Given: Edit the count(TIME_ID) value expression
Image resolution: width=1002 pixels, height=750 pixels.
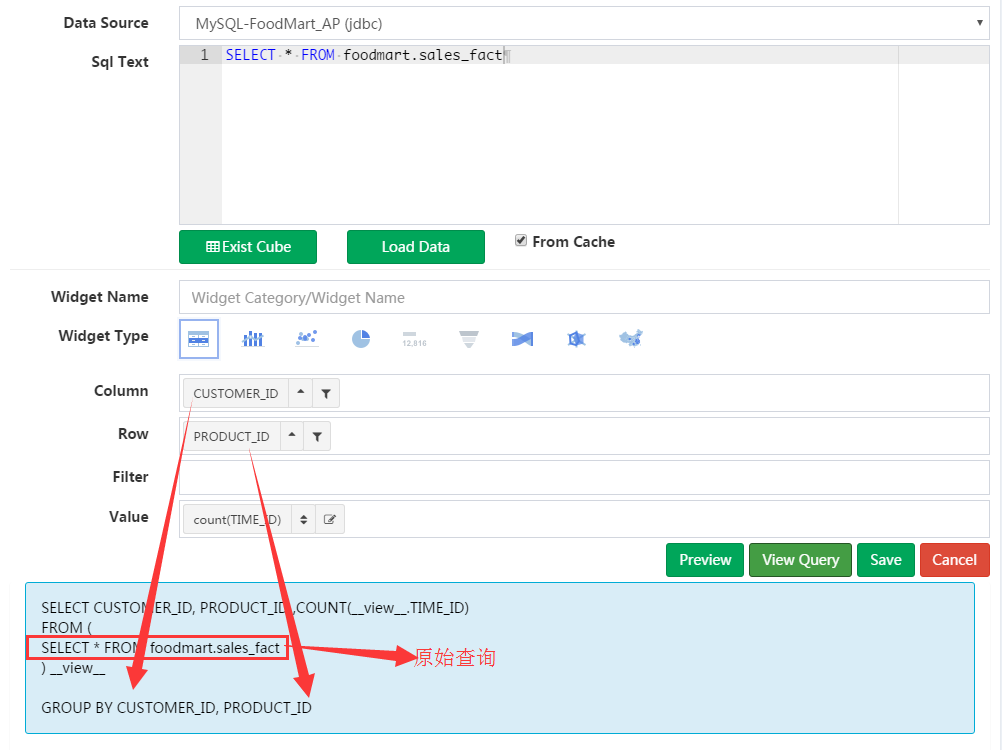Looking at the screenshot, I should 330,520.
